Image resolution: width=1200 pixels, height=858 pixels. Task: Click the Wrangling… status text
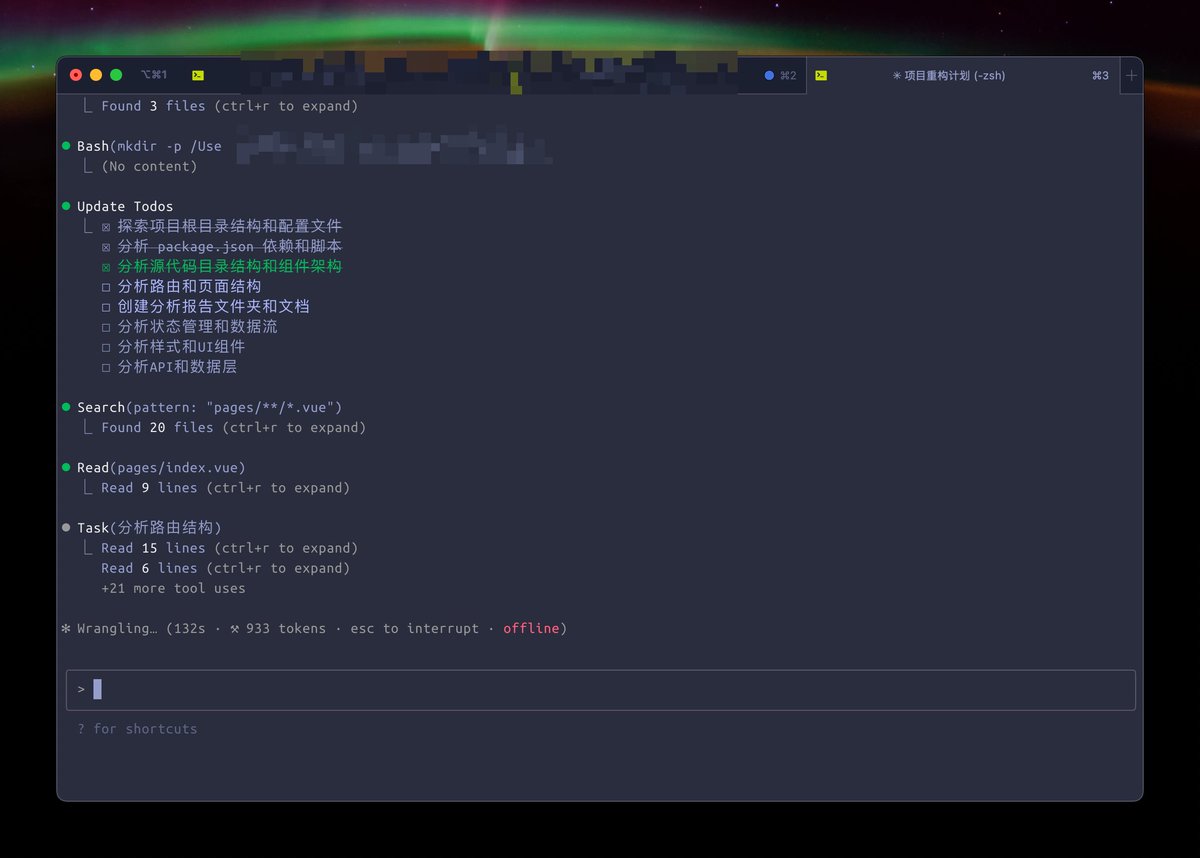pos(117,629)
